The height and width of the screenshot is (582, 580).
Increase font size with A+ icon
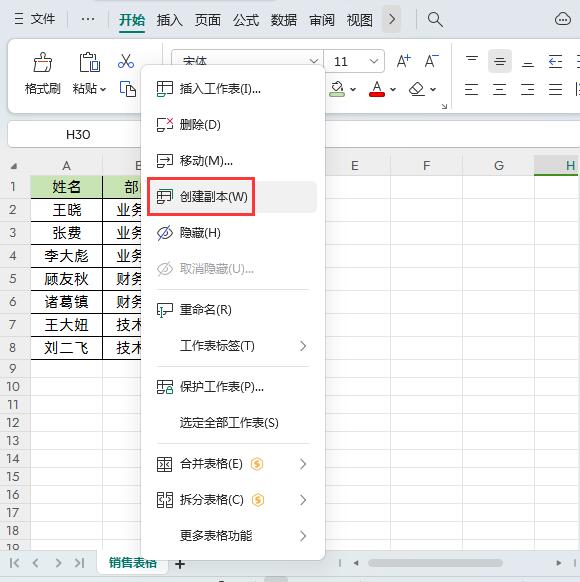point(403,61)
